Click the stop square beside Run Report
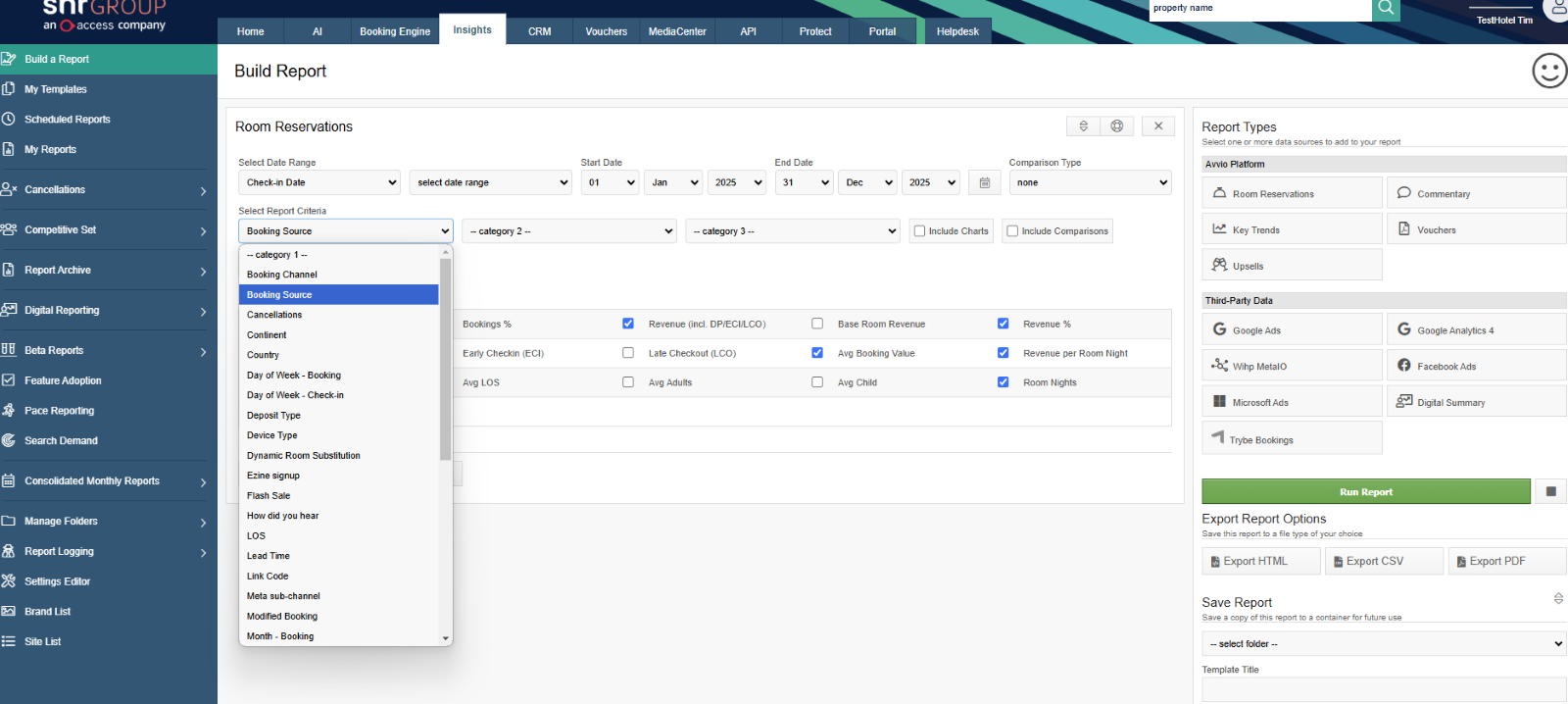 pos(1550,491)
